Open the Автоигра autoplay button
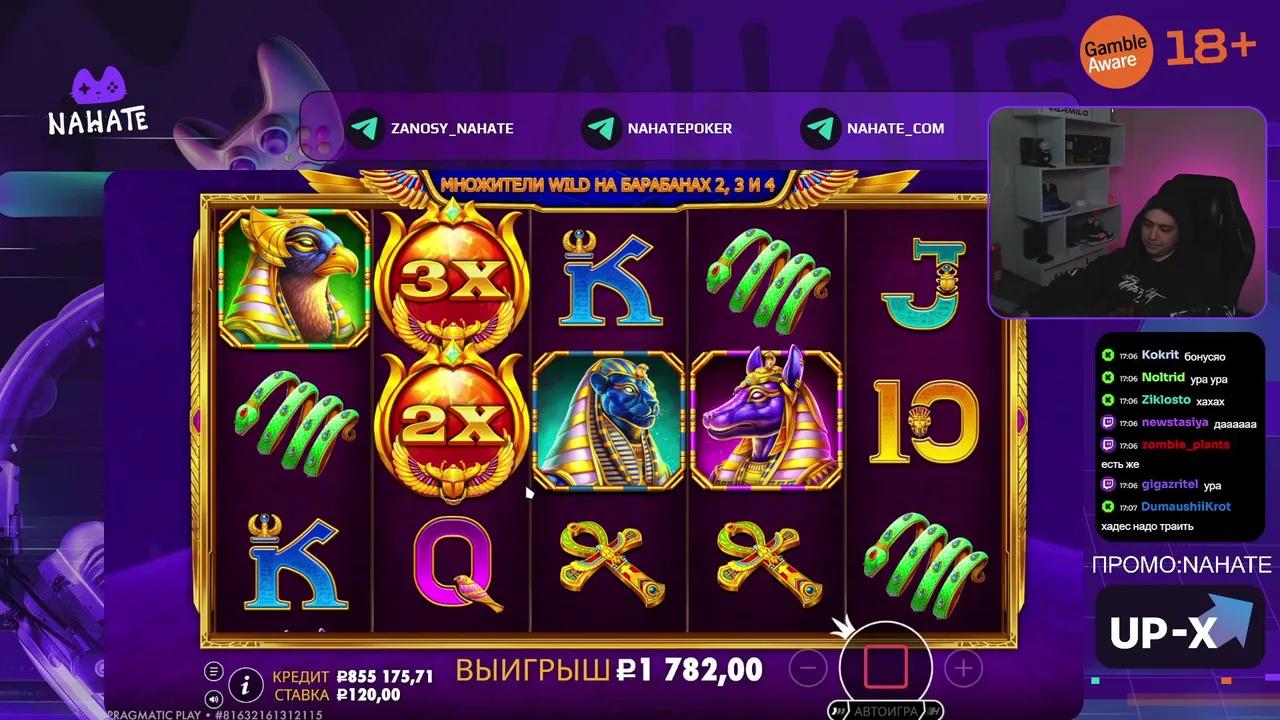This screenshot has height=720, width=1280. tap(885, 711)
